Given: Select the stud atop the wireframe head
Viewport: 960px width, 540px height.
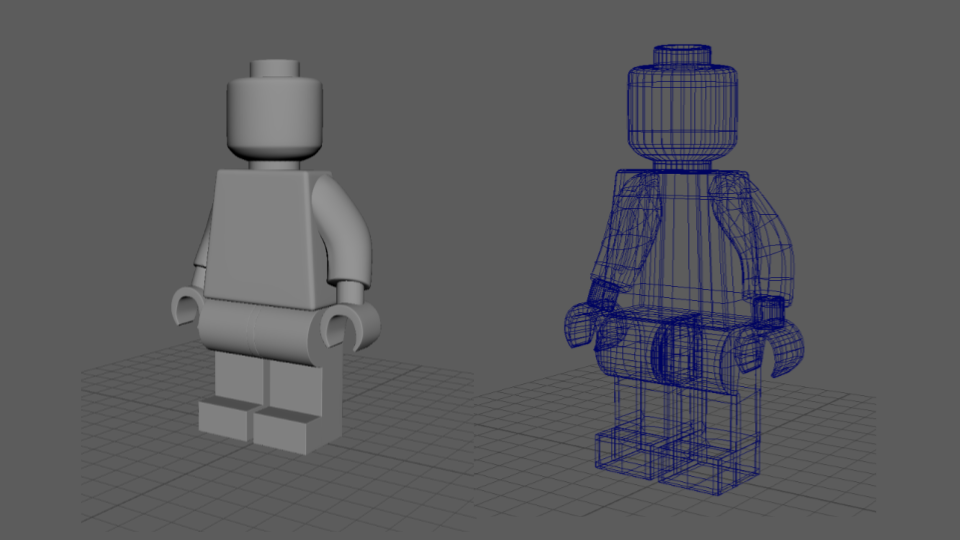Looking at the screenshot, I should point(682,54).
